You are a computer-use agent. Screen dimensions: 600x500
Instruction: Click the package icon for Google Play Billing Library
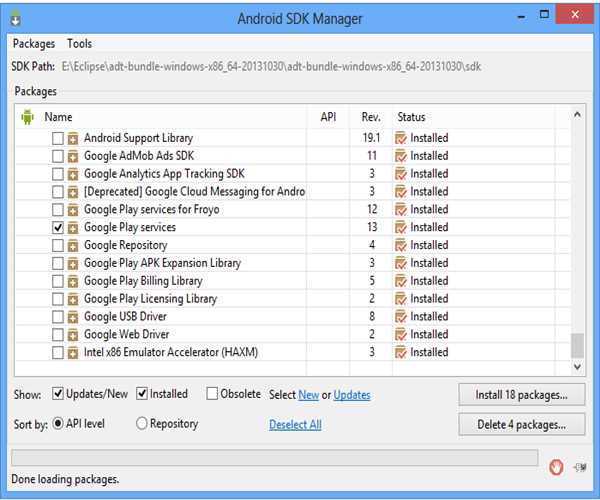[x=73, y=281]
